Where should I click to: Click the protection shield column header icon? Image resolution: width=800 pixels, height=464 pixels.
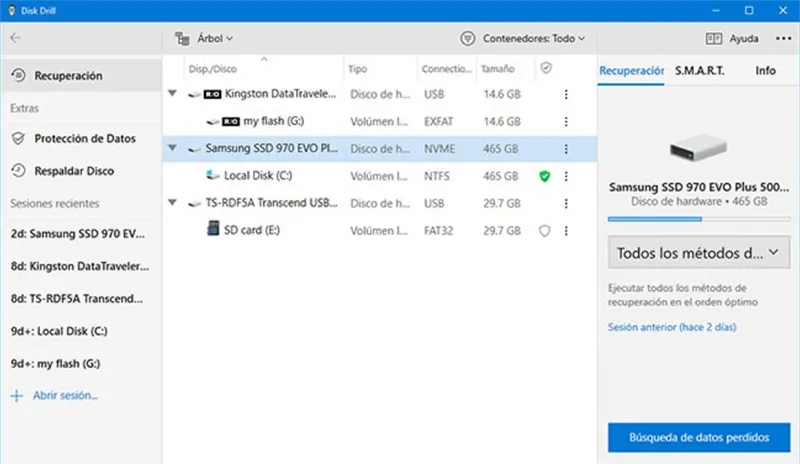(x=546, y=68)
